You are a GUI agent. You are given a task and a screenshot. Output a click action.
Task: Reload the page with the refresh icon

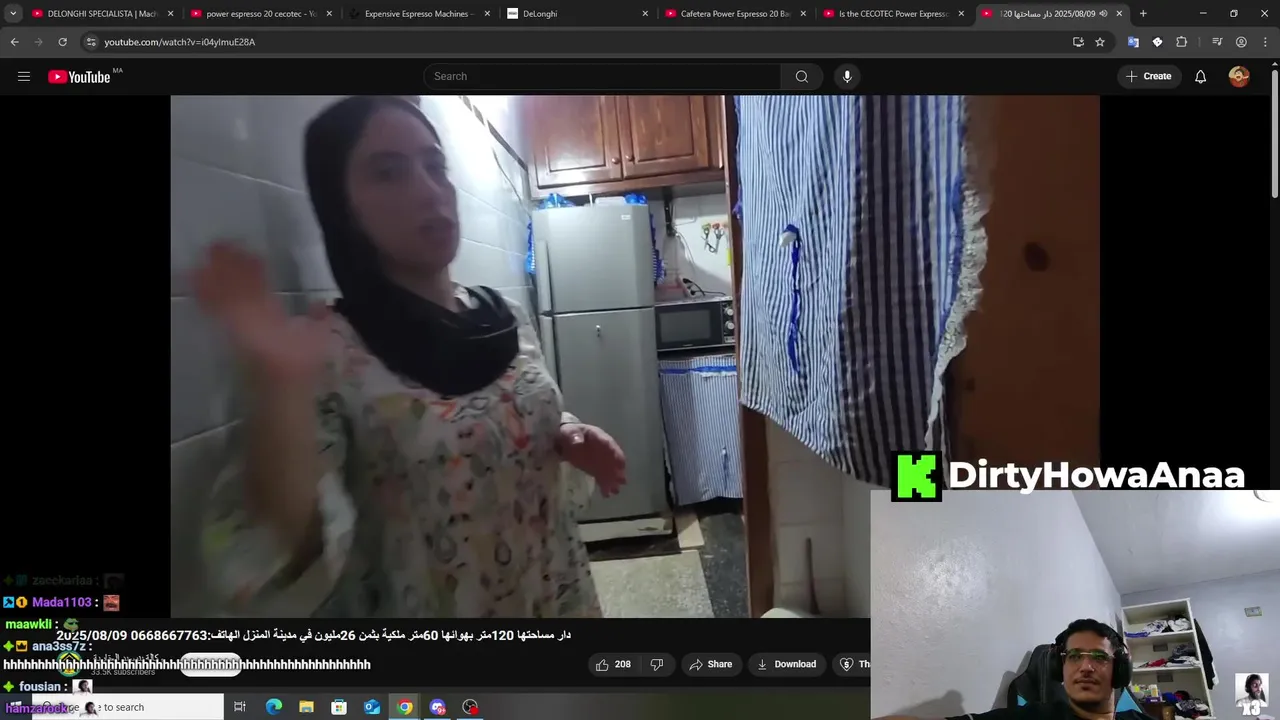click(x=62, y=42)
